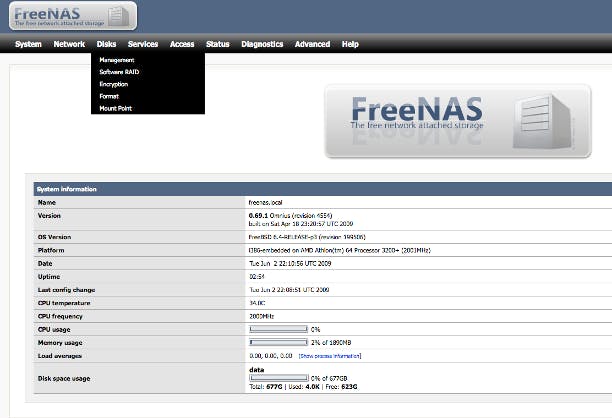This screenshot has height=418, width=612.
Task: Click the 0% of 677GB disk text
Action: pos(329,378)
